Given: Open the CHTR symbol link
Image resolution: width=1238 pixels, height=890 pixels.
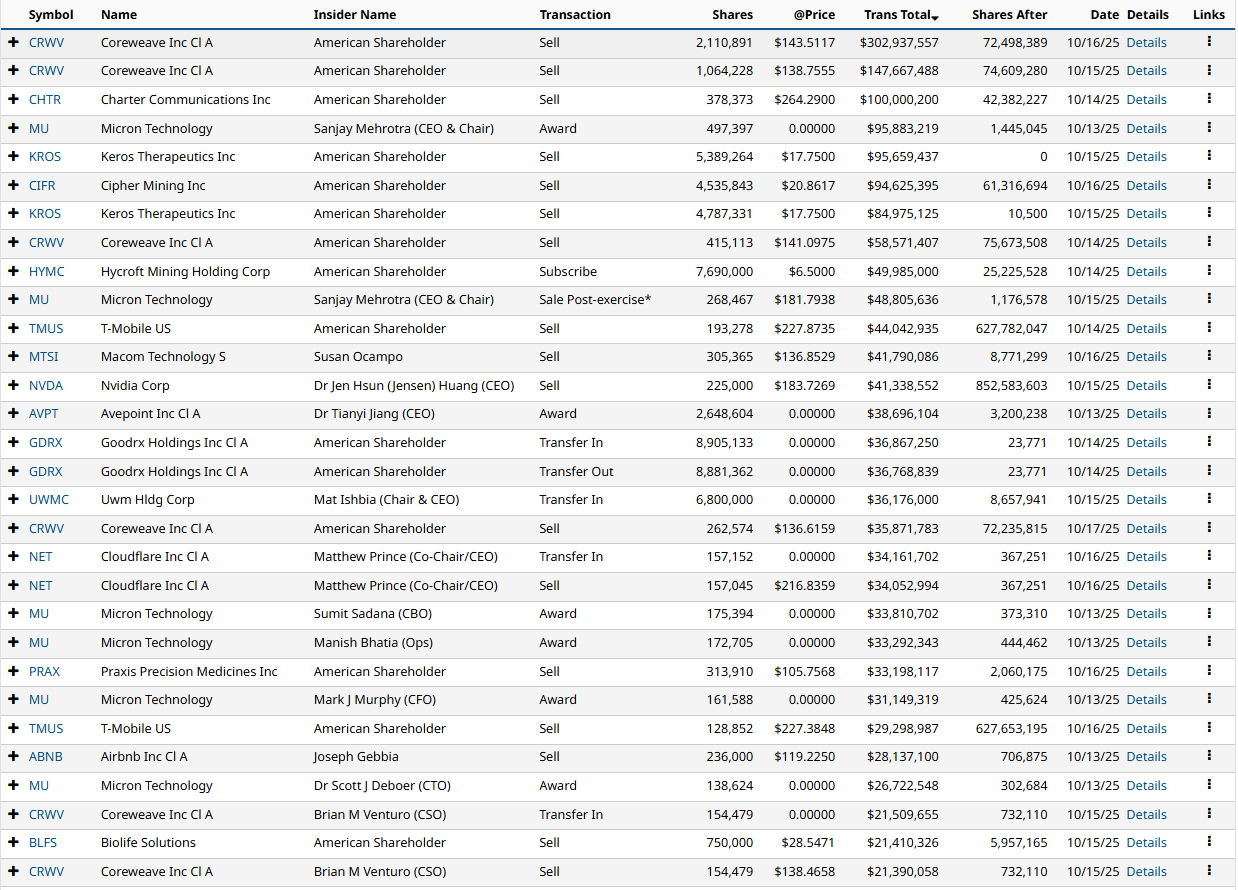Looking at the screenshot, I should point(45,99).
